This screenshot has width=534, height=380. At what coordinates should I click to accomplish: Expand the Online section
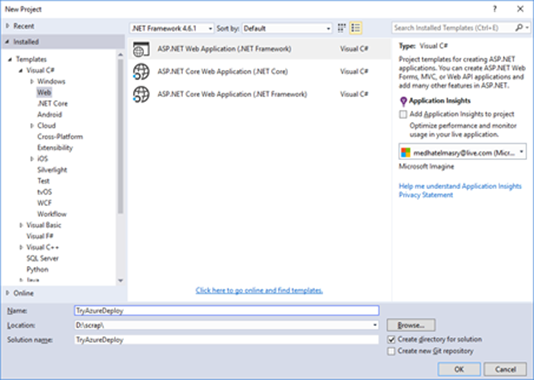(8, 293)
